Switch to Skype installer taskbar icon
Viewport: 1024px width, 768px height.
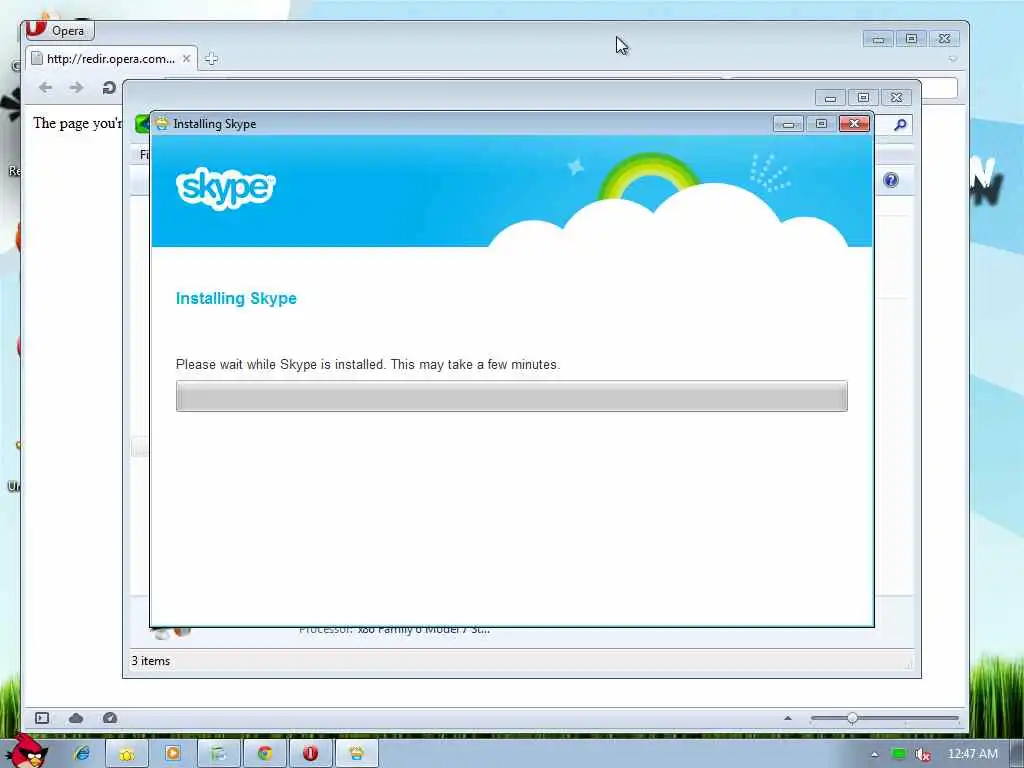coord(357,754)
